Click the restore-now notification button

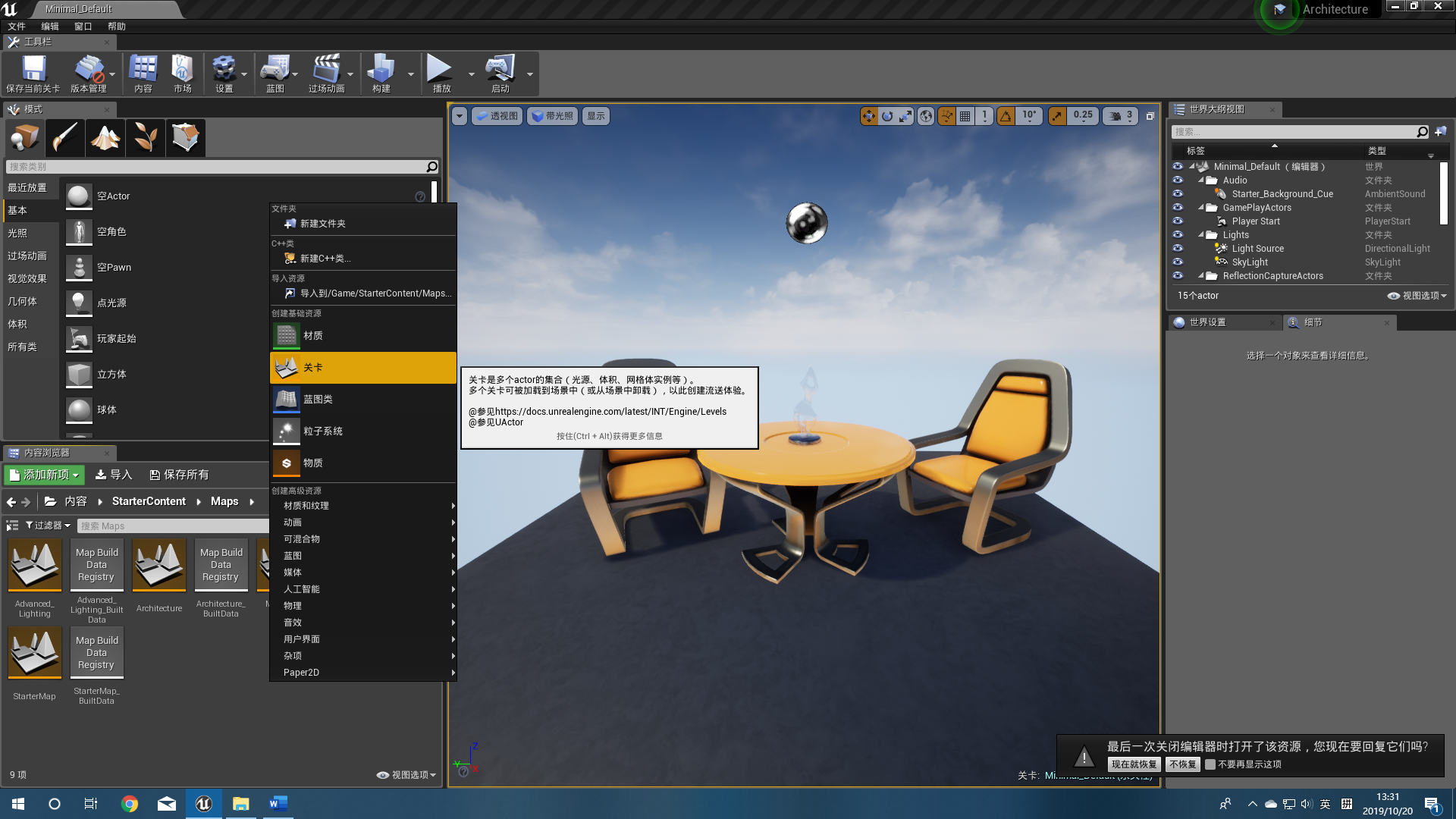click(x=1134, y=764)
